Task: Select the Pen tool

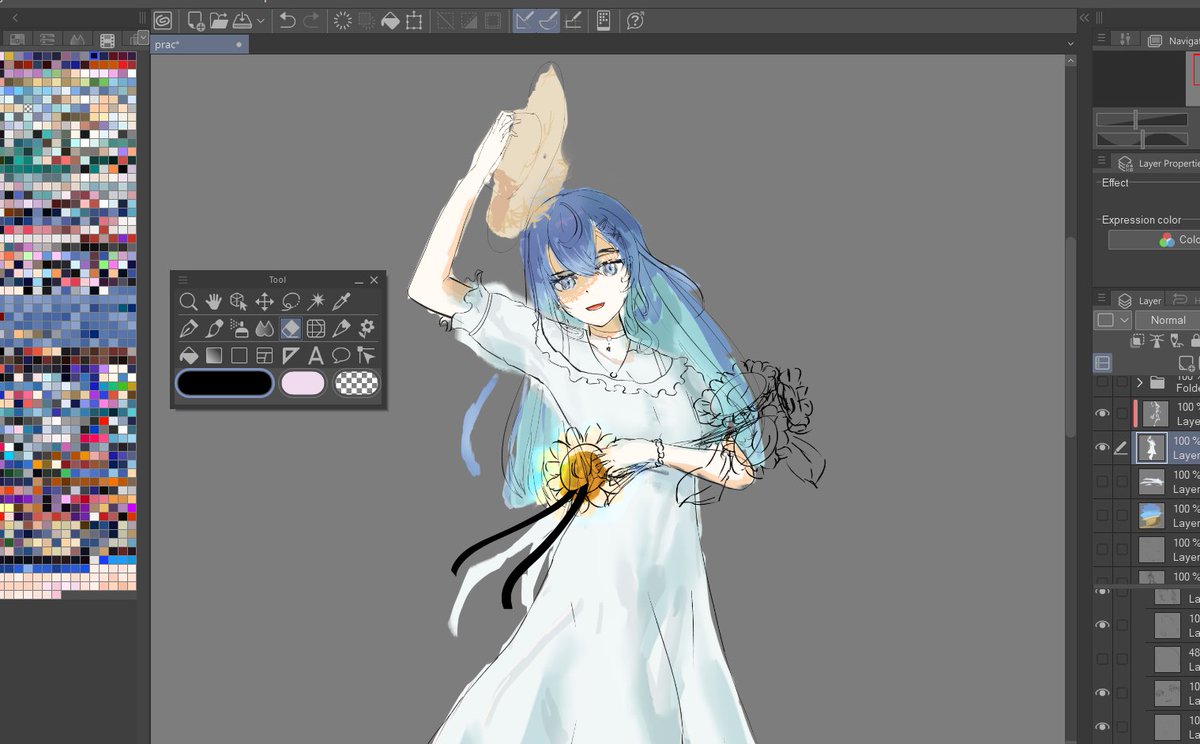Action: tap(188, 328)
